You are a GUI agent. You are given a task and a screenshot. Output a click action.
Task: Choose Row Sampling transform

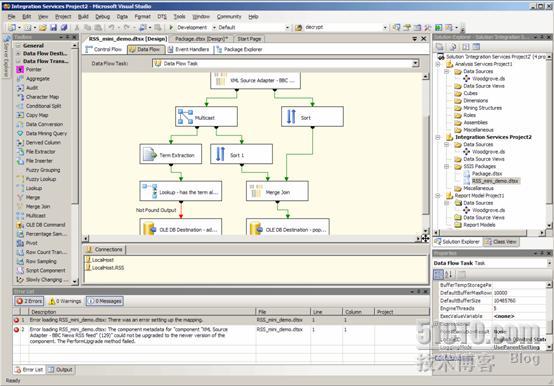[x=41, y=261]
